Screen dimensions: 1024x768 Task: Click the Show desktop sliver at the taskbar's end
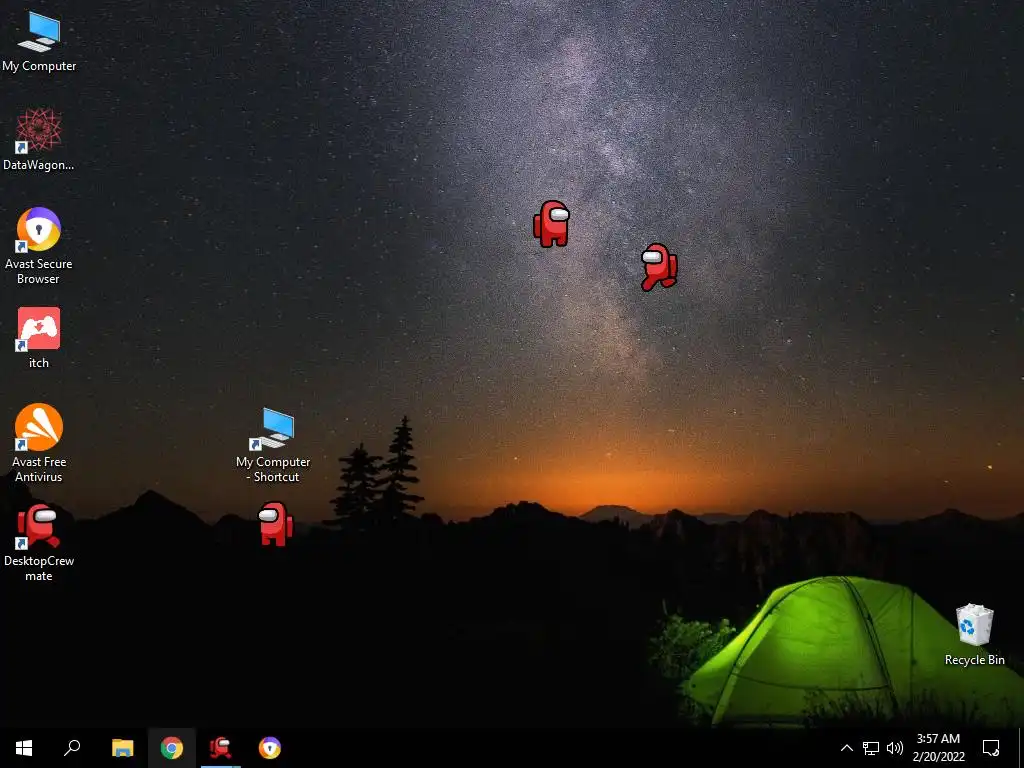[x=1021, y=748]
